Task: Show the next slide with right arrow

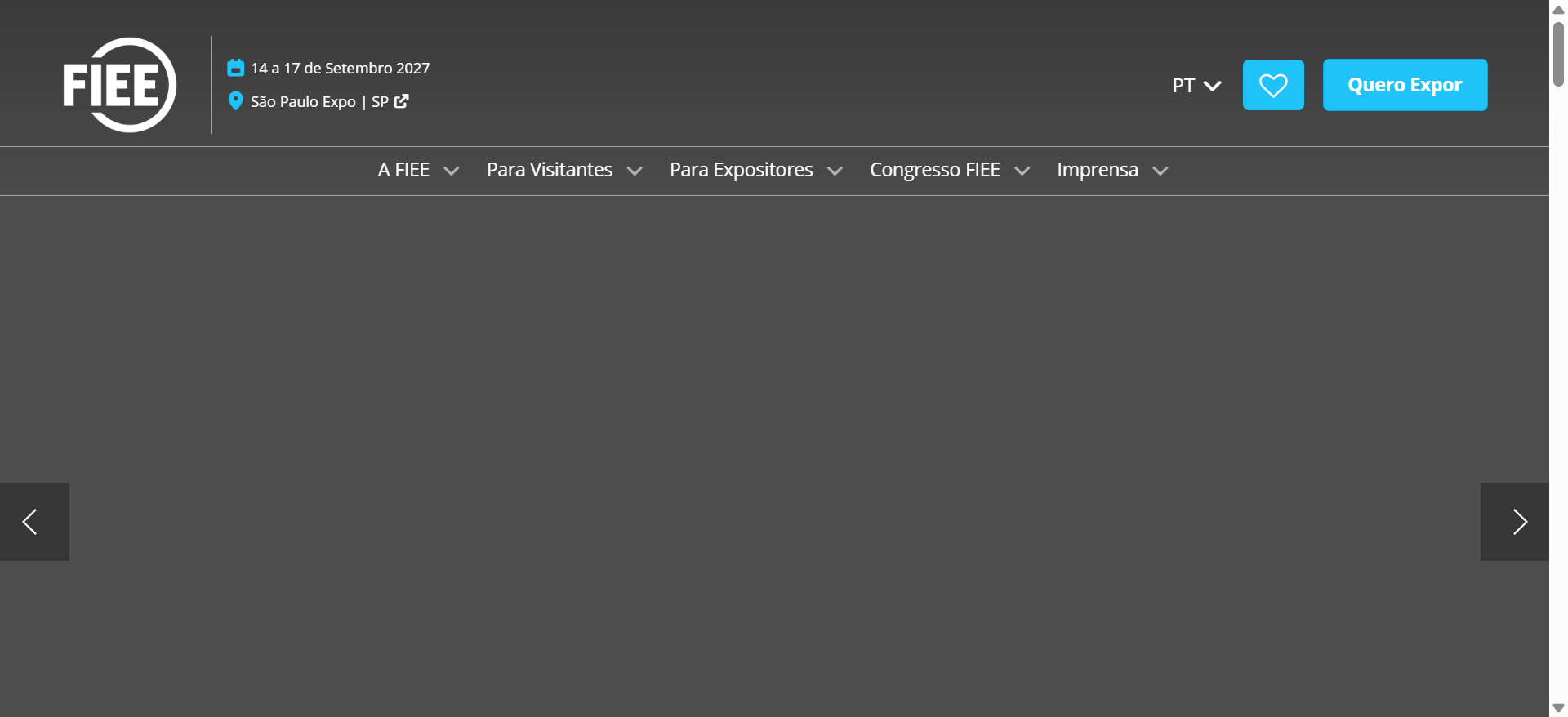Action: click(1515, 522)
